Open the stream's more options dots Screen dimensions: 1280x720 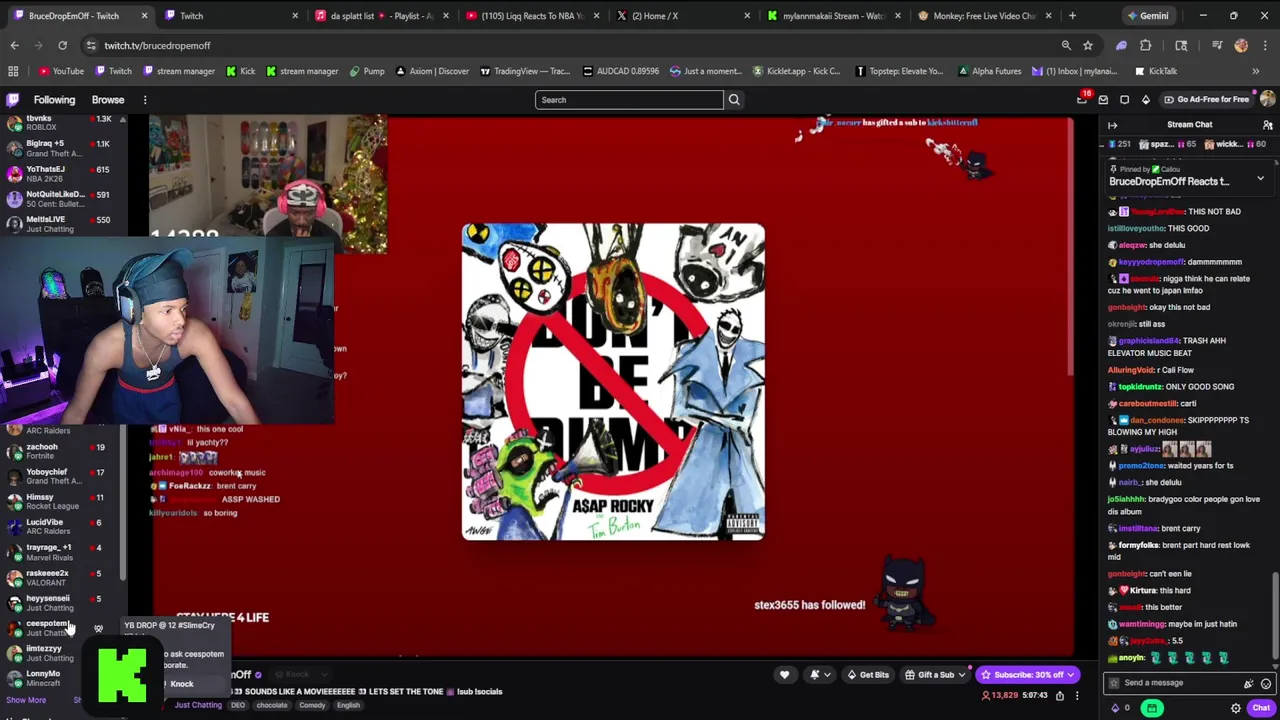1075,695
